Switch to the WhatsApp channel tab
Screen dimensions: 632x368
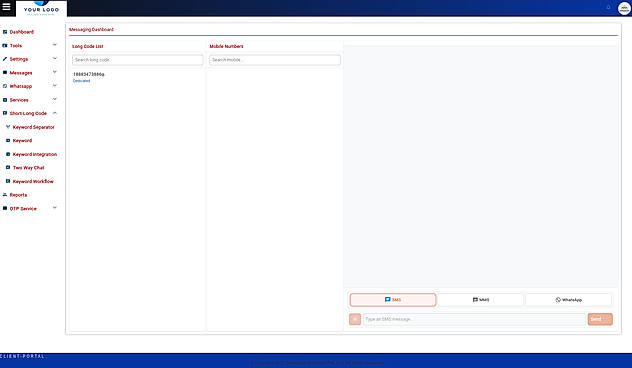(568, 300)
